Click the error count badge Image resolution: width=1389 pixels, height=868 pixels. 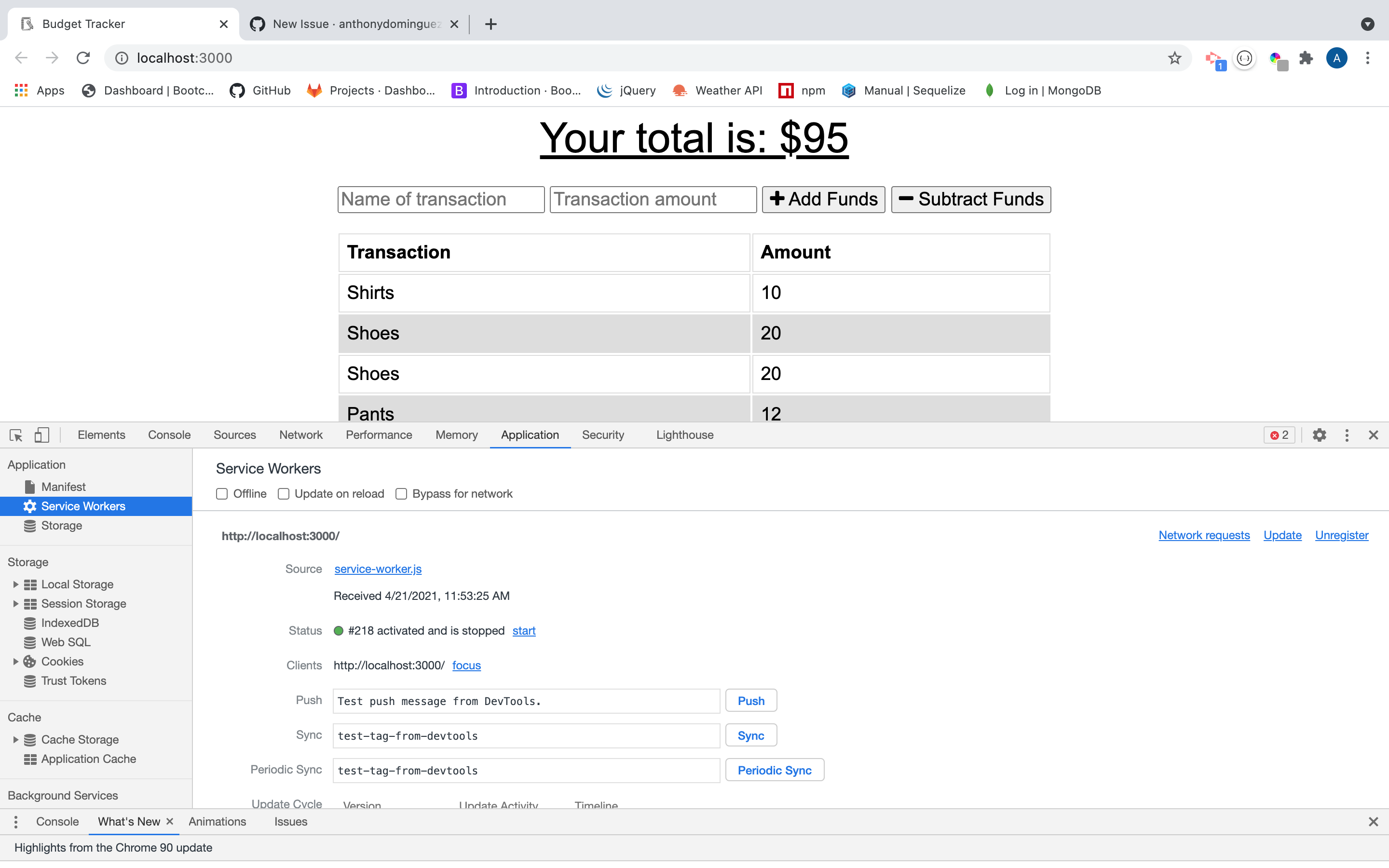tap(1279, 434)
